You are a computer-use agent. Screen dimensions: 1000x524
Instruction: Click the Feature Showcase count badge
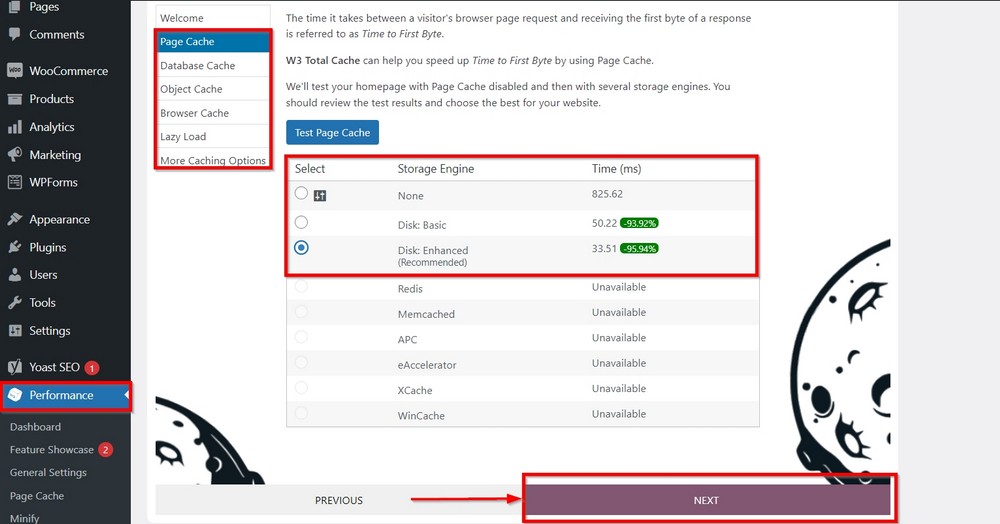pos(106,449)
